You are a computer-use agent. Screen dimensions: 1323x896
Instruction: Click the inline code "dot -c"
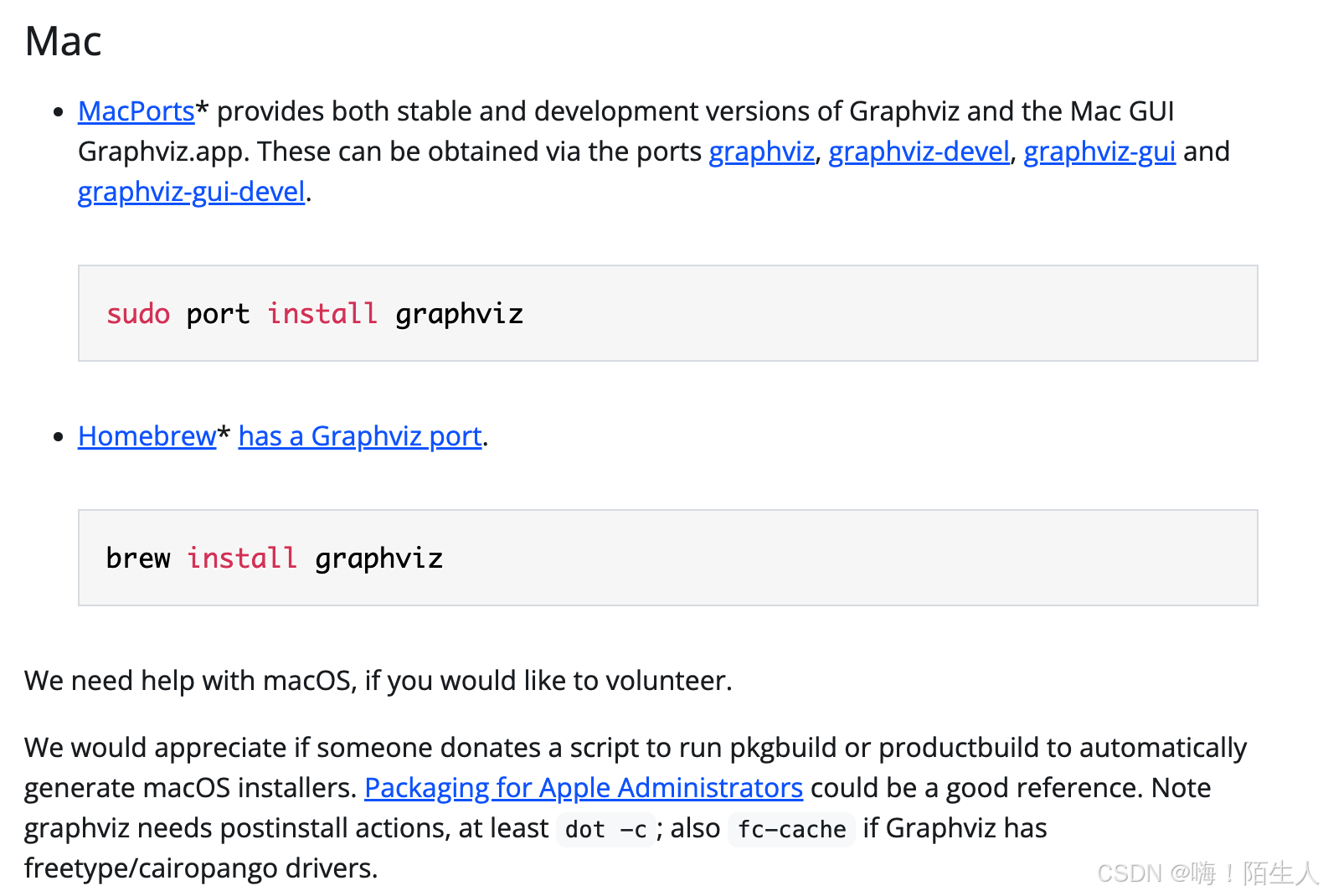605,830
